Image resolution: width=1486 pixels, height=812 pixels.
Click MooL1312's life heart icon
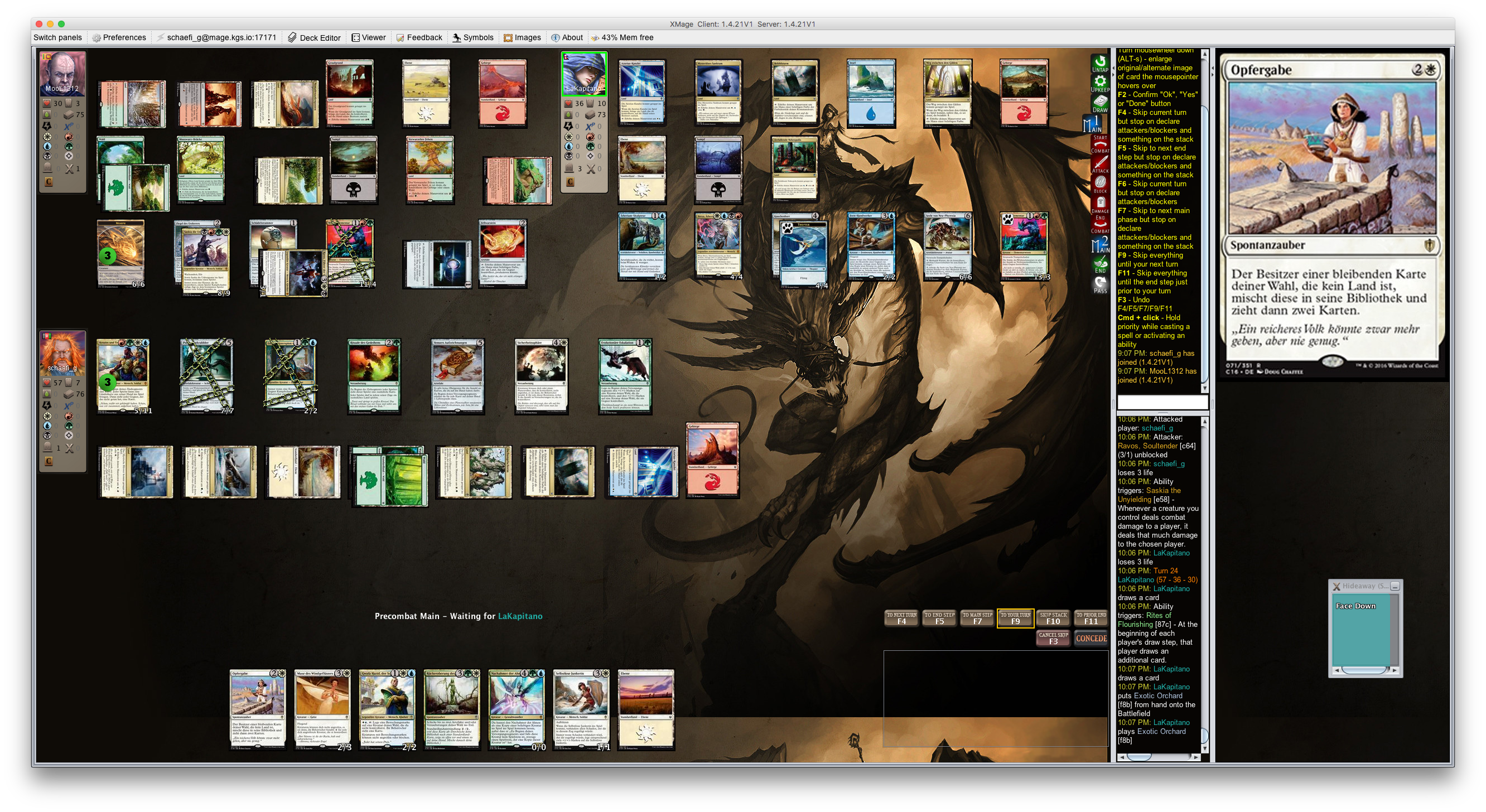pos(47,103)
